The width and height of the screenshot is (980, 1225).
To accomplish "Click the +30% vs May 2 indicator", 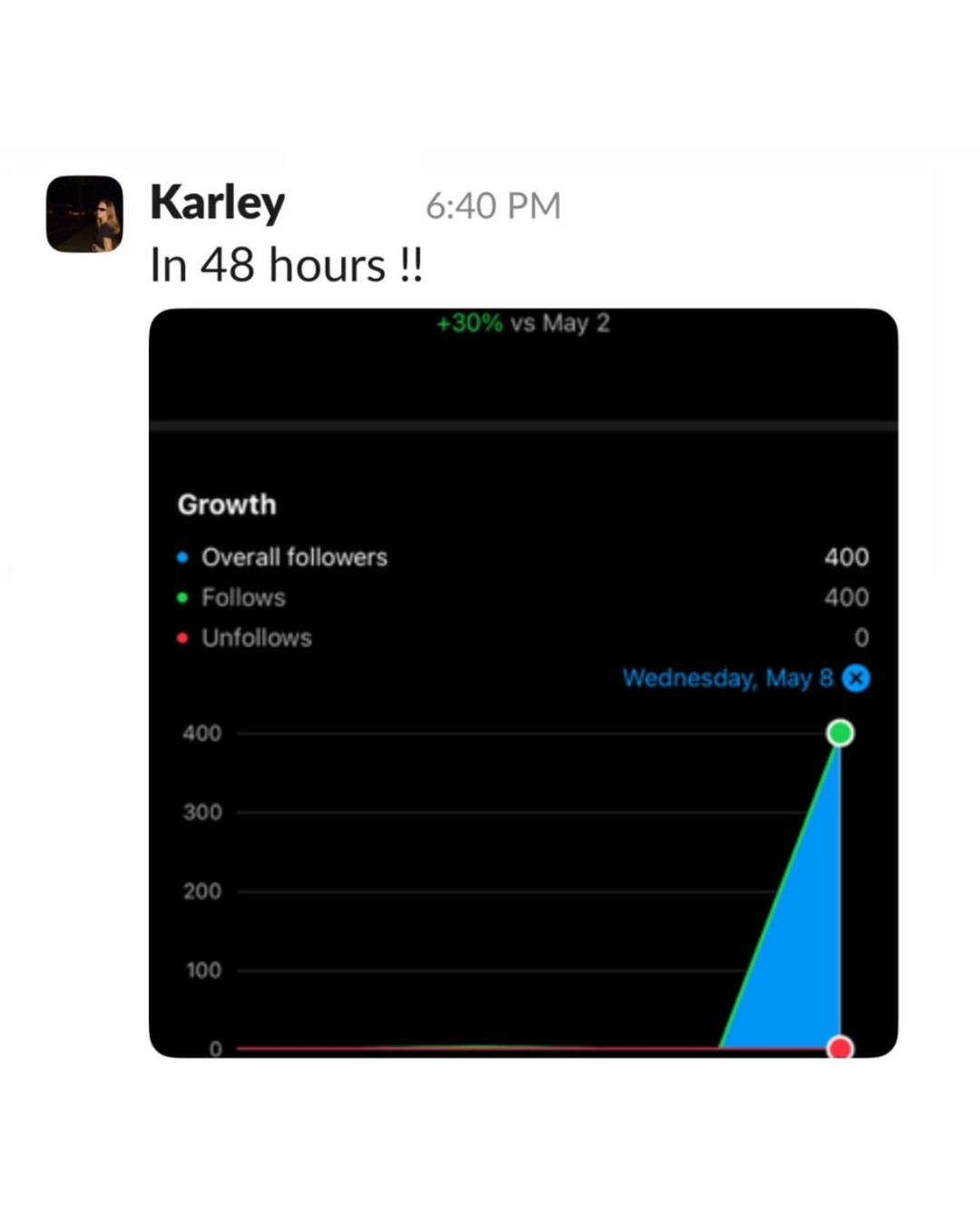I will (523, 323).
